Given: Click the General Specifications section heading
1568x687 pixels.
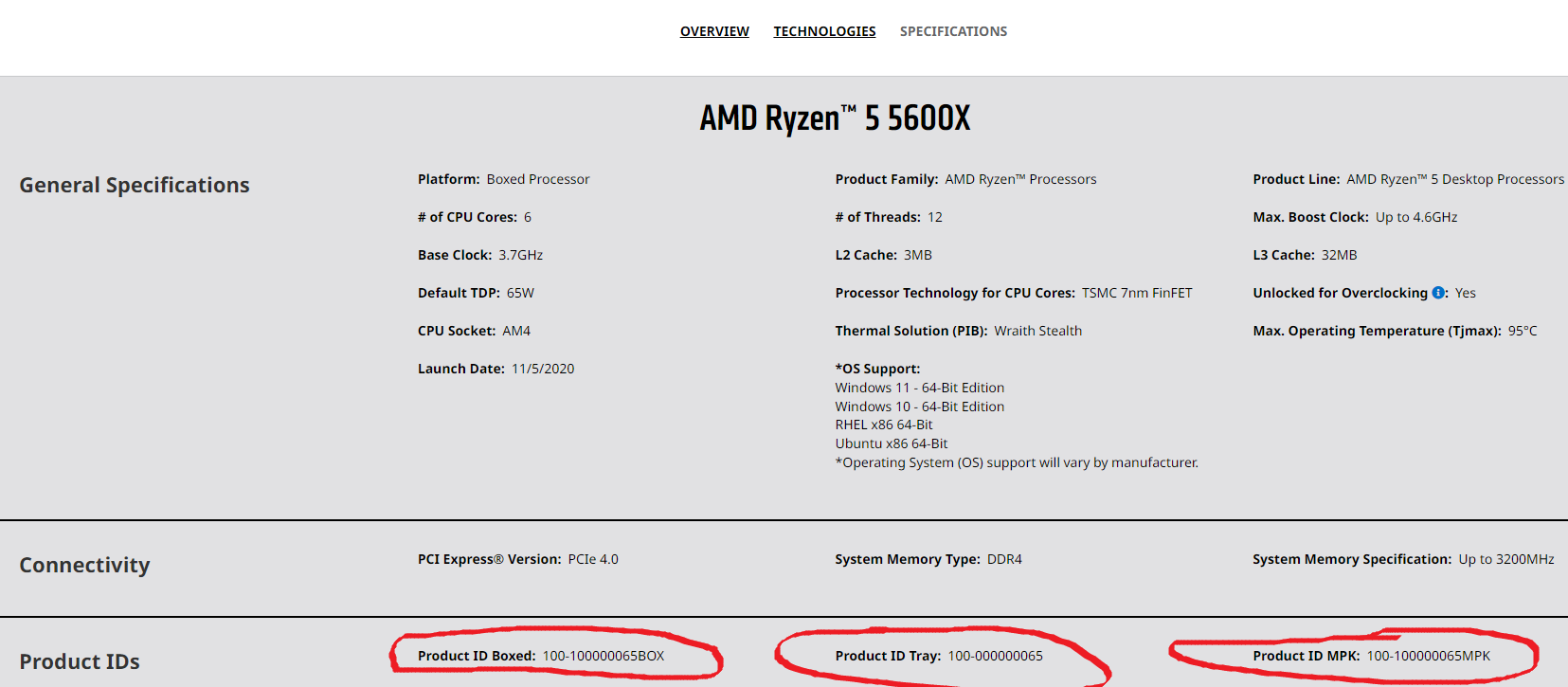Looking at the screenshot, I should point(135,185).
